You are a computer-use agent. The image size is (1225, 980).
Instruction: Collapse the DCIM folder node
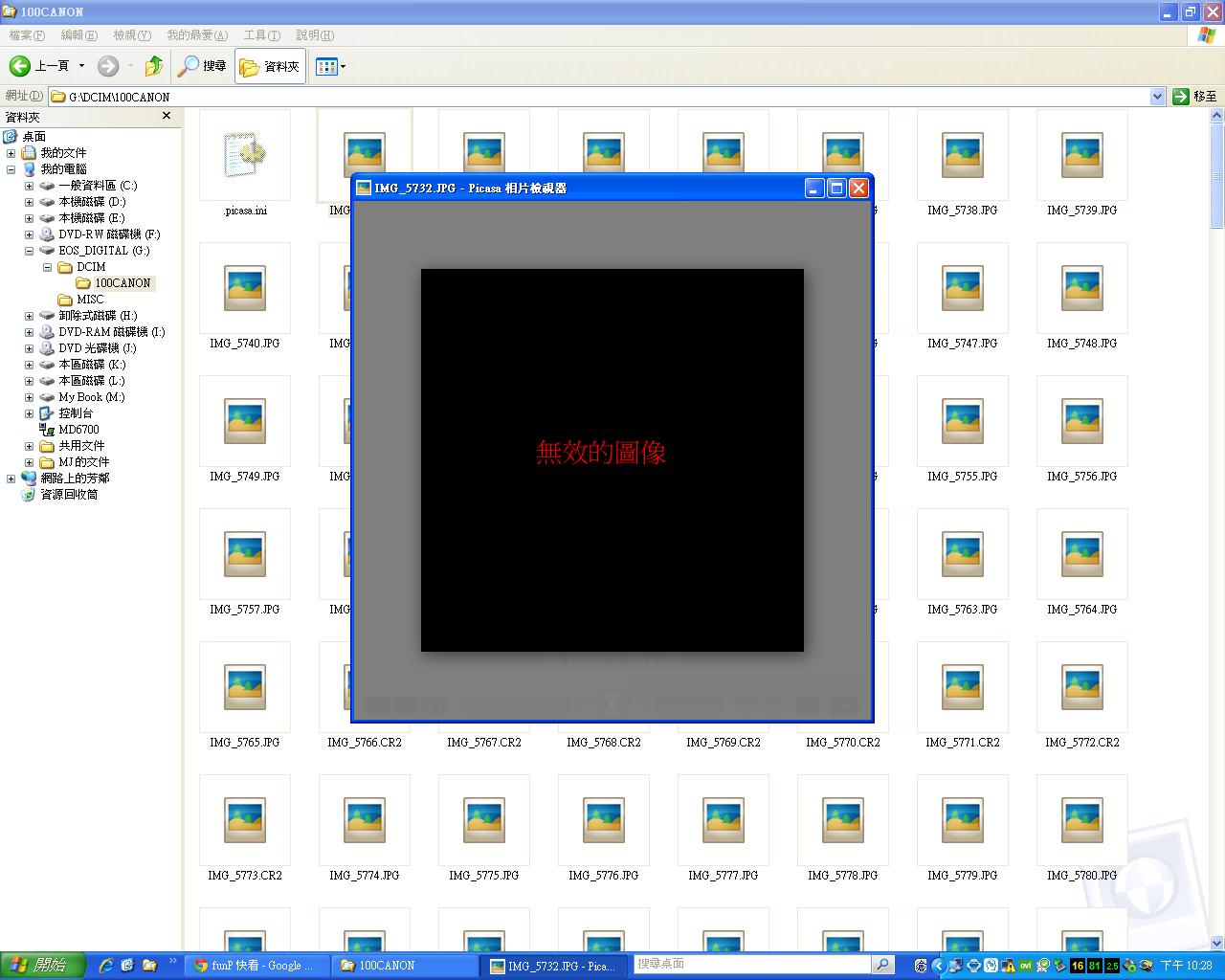47,267
